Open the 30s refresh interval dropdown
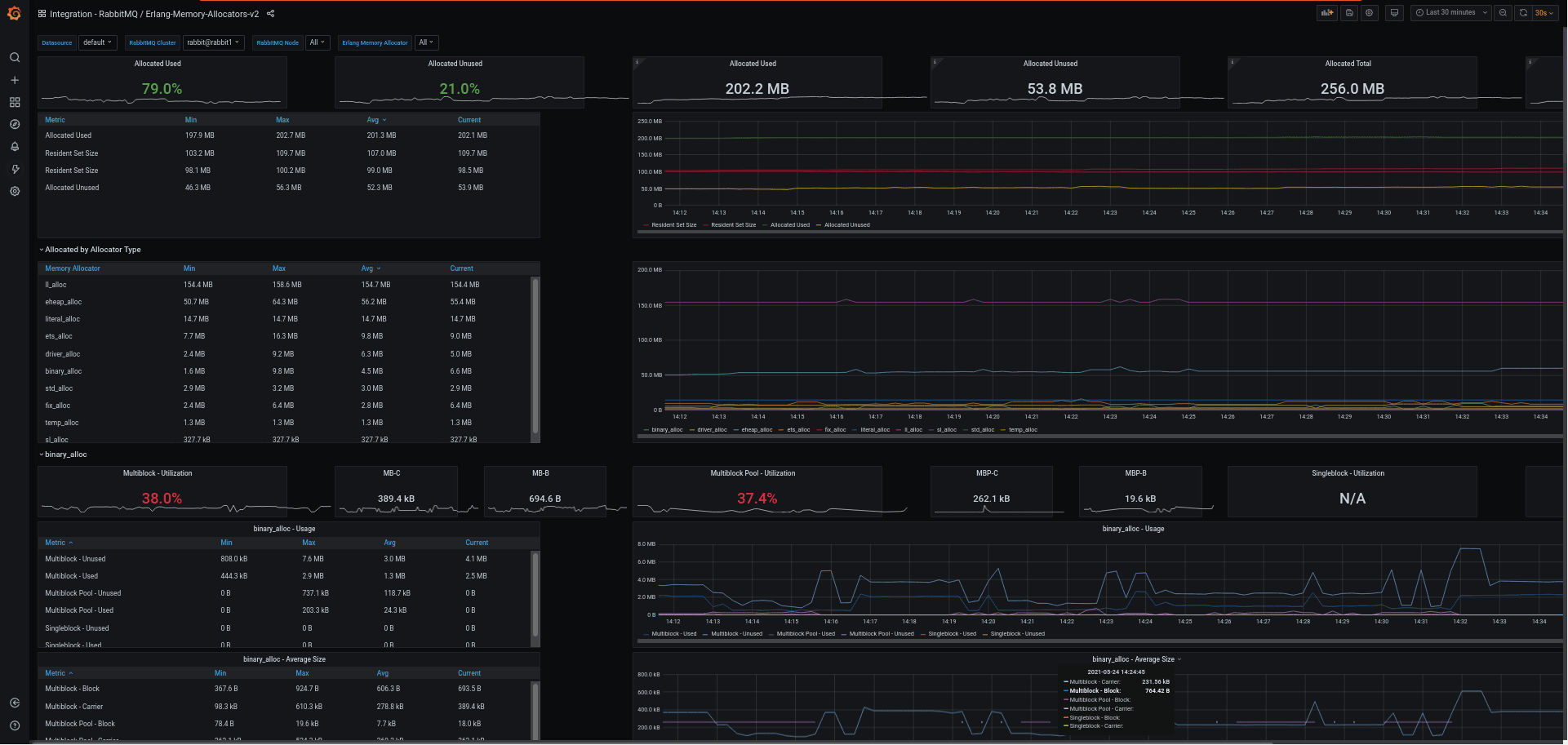The height and width of the screenshot is (745, 1568). point(1544,13)
